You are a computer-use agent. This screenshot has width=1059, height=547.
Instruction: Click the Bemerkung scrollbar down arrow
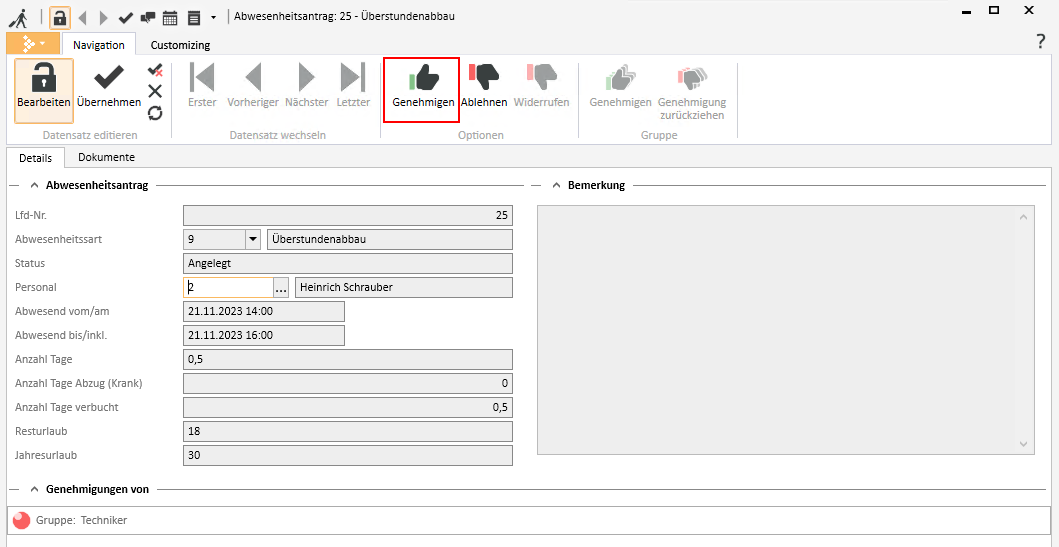coord(1023,444)
